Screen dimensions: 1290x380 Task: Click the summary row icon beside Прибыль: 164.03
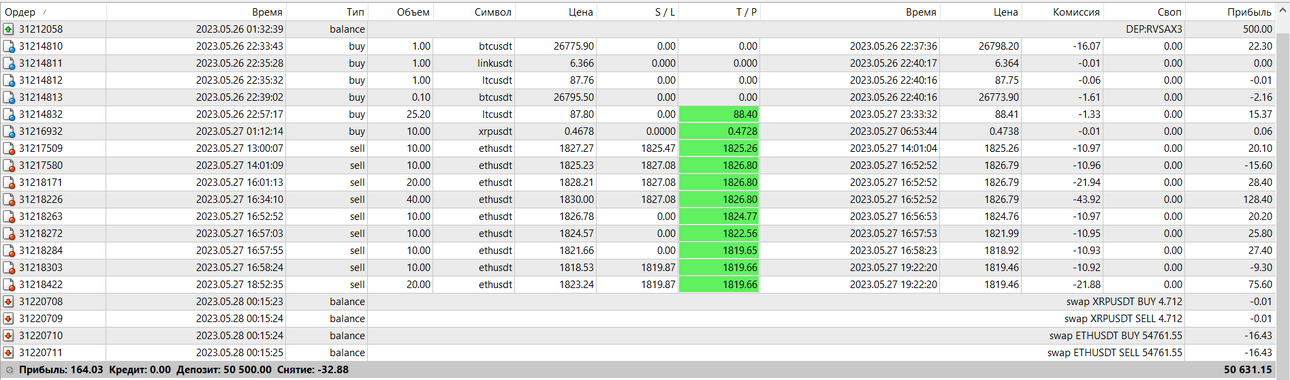pos(9,370)
